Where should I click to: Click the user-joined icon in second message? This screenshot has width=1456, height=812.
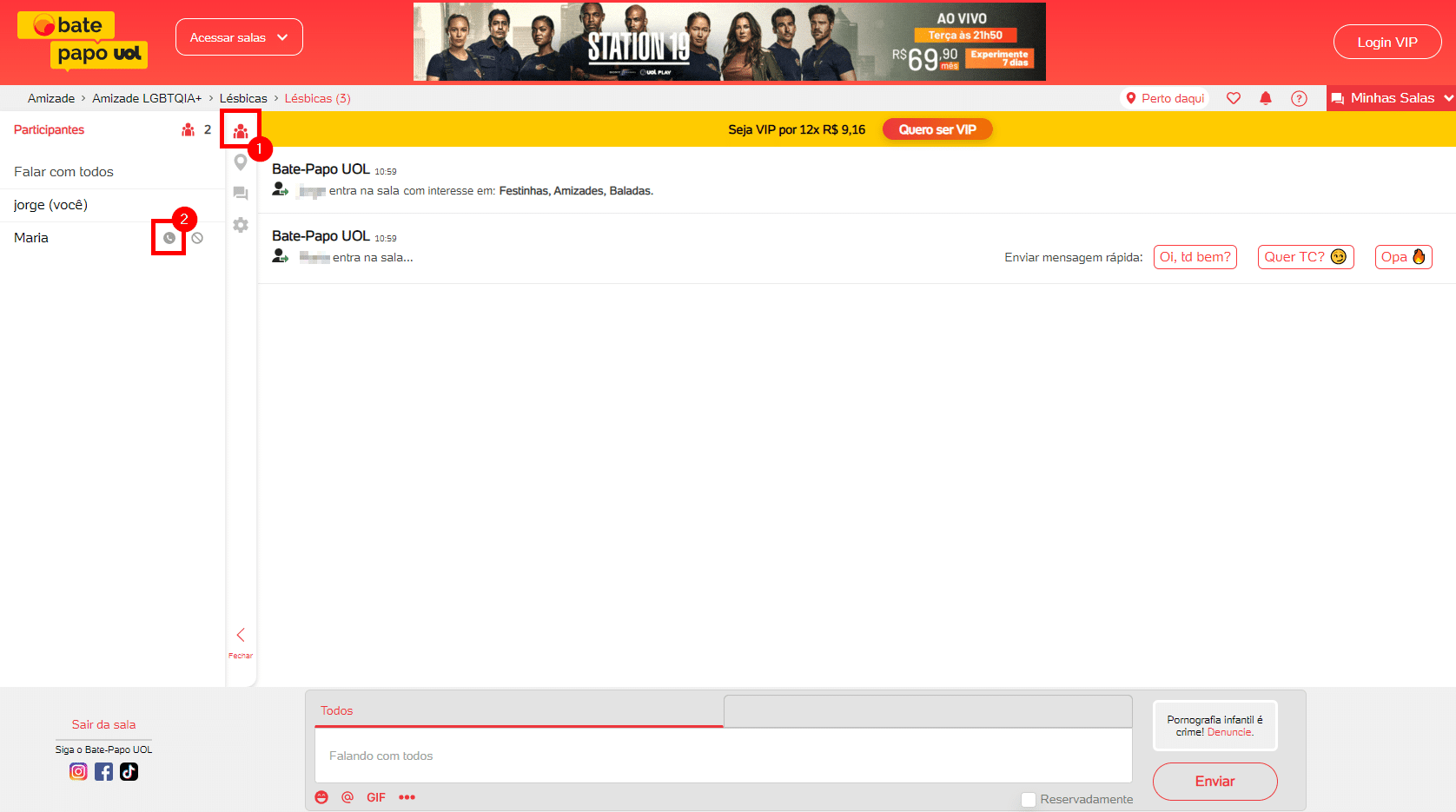(x=280, y=256)
